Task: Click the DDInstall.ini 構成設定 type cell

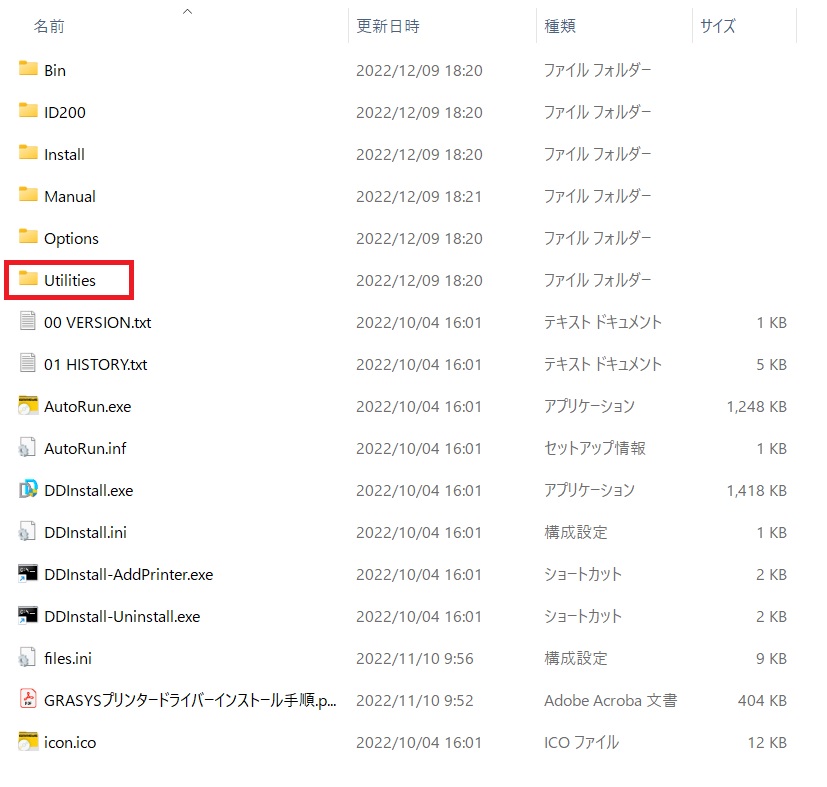Action: [576, 533]
